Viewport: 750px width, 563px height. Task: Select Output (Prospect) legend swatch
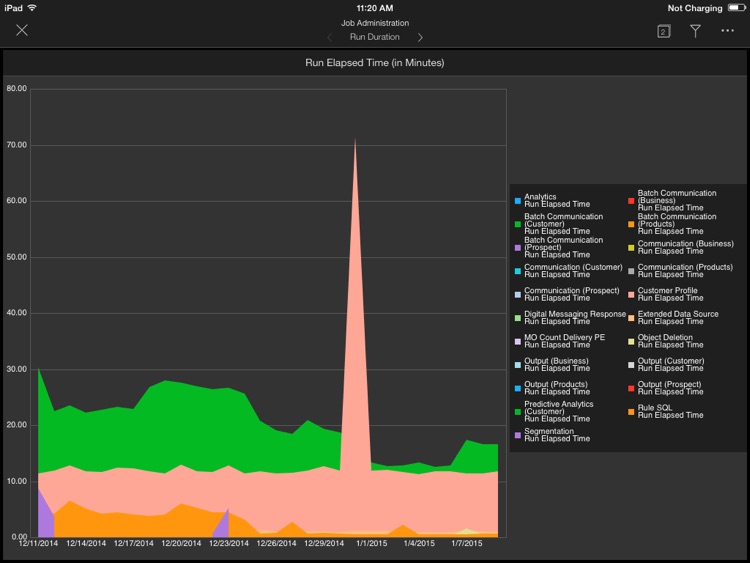coord(631,388)
